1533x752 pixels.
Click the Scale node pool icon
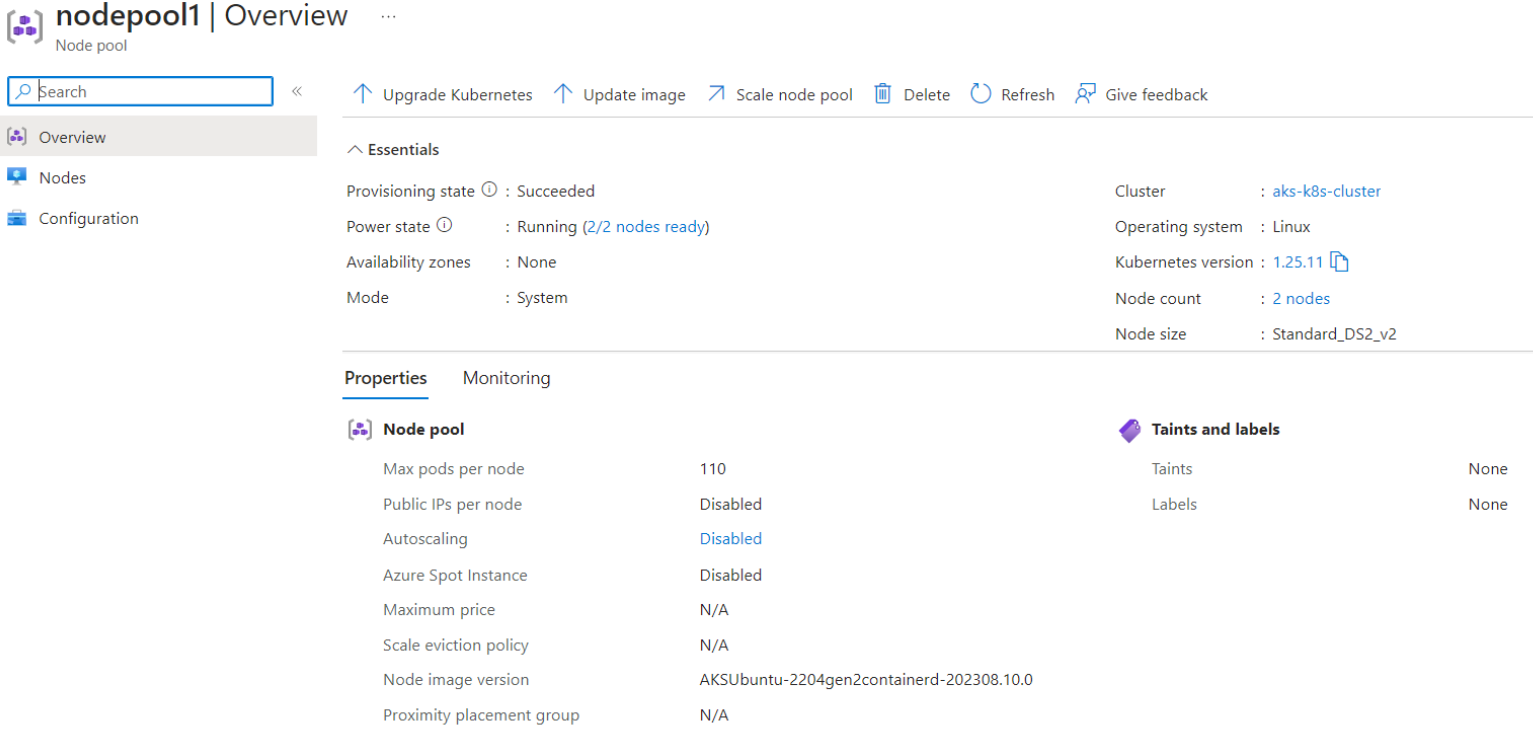pos(716,94)
